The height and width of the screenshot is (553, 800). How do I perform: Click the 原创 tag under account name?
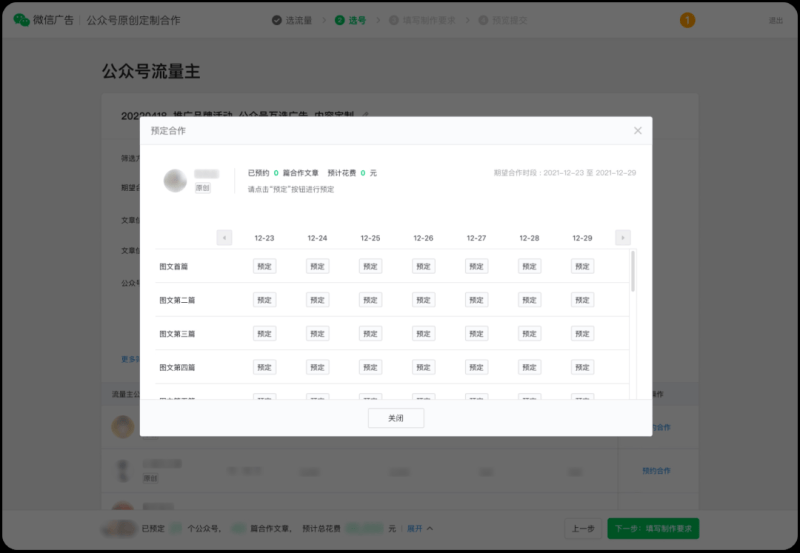point(203,188)
